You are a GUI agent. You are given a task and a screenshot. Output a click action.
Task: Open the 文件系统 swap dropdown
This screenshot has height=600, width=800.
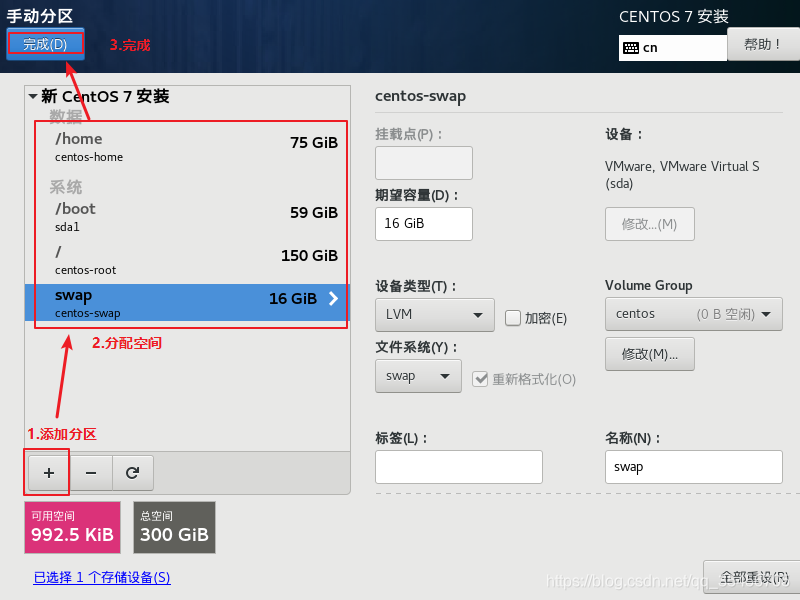418,376
